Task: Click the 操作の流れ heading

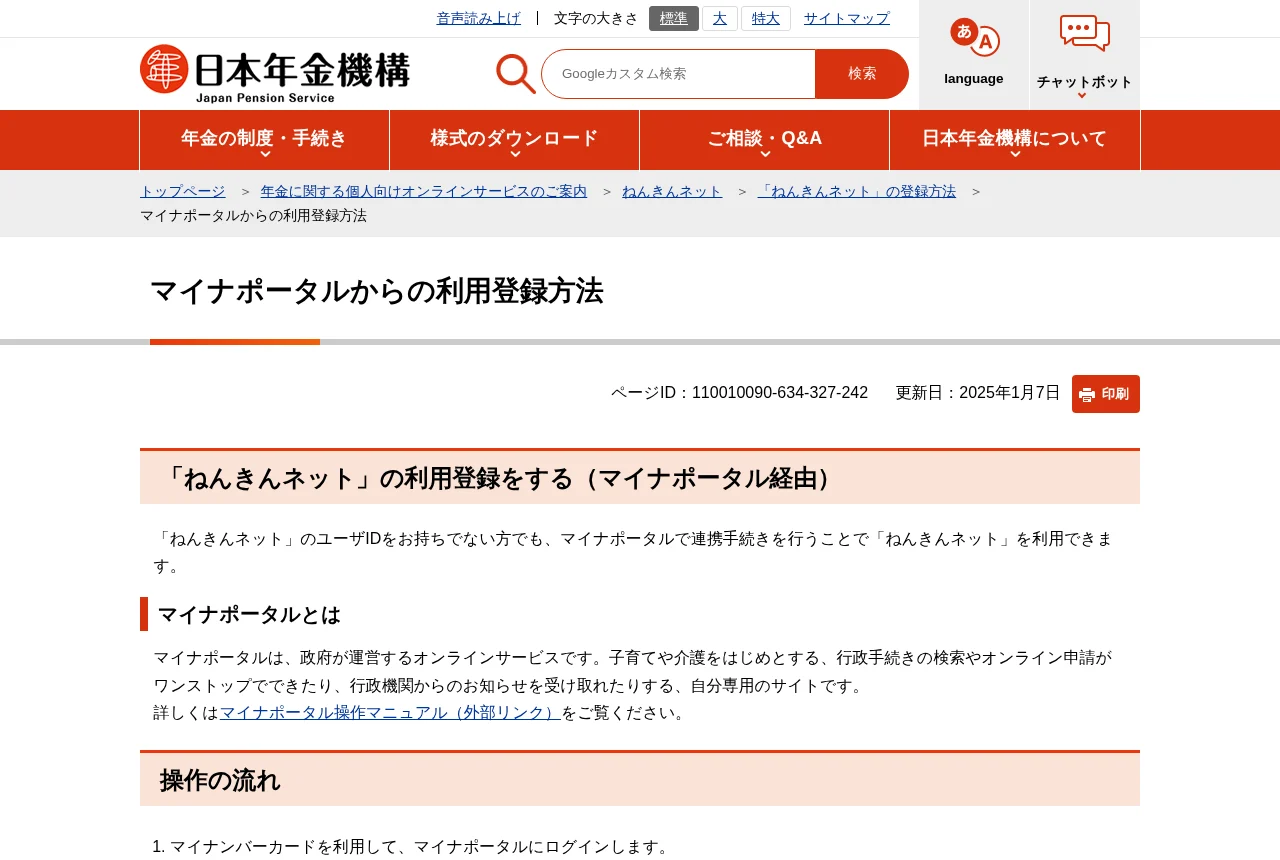Action: (x=220, y=780)
